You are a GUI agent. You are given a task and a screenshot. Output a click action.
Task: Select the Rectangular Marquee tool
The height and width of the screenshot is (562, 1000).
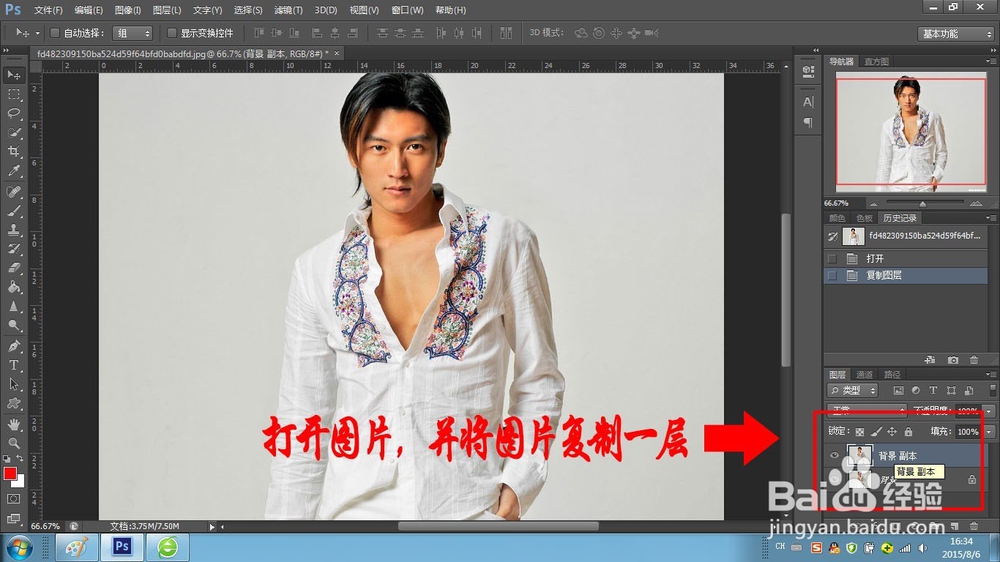pos(13,94)
